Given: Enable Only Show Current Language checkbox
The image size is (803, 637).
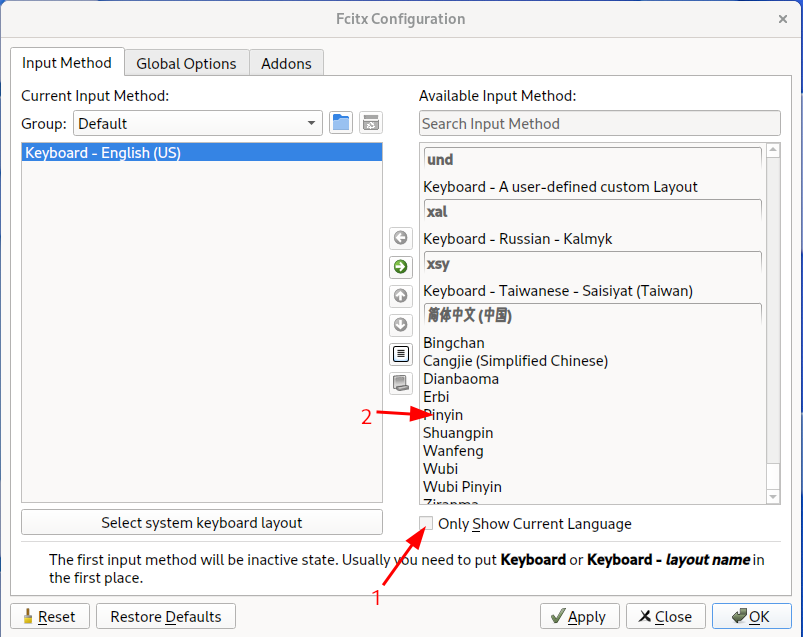Looking at the screenshot, I should [427, 523].
